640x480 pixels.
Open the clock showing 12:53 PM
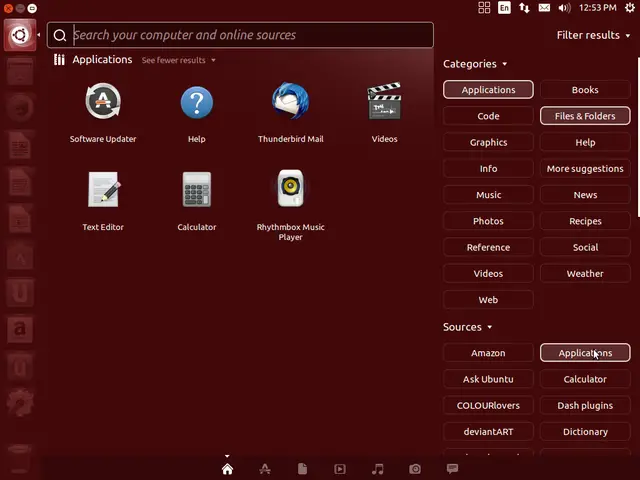tap(598, 8)
